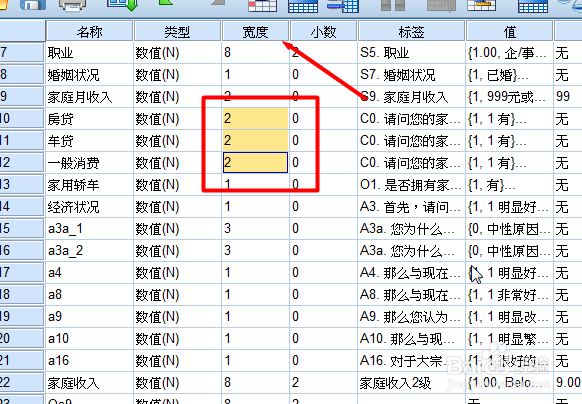This screenshot has width=582, height=404.
Task: Click the variable name 婚姻状况
Action: click(73, 75)
